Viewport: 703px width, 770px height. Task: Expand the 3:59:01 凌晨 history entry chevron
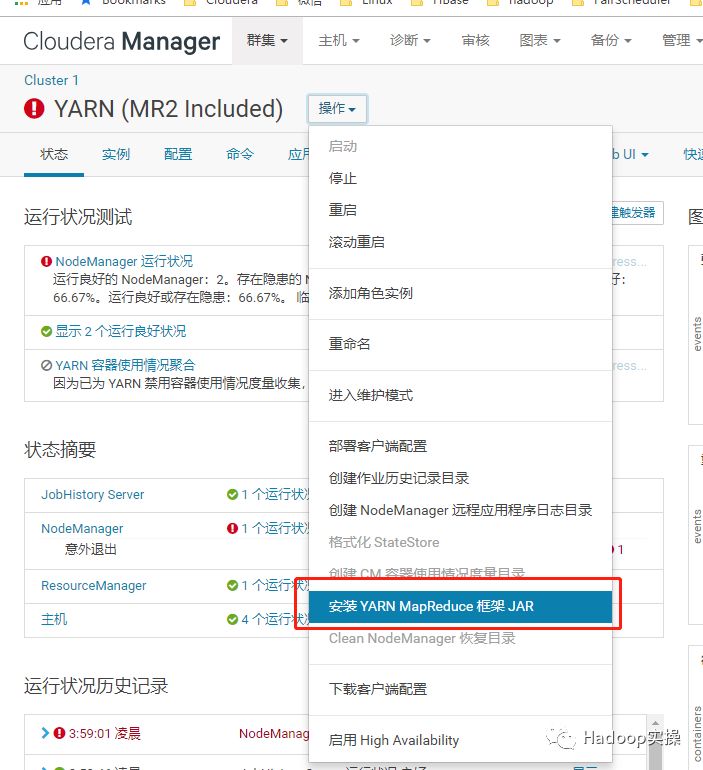pos(45,733)
